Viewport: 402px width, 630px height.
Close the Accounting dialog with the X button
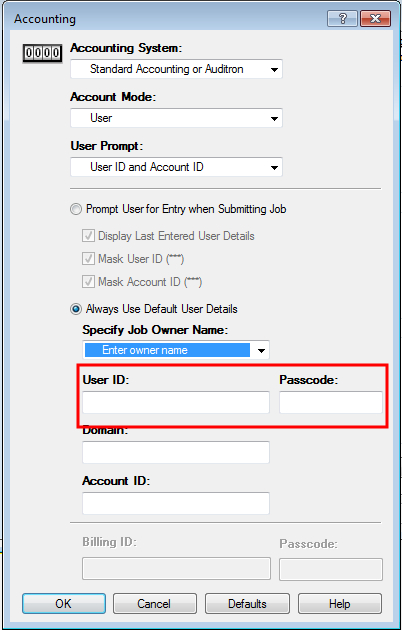click(x=375, y=18)
